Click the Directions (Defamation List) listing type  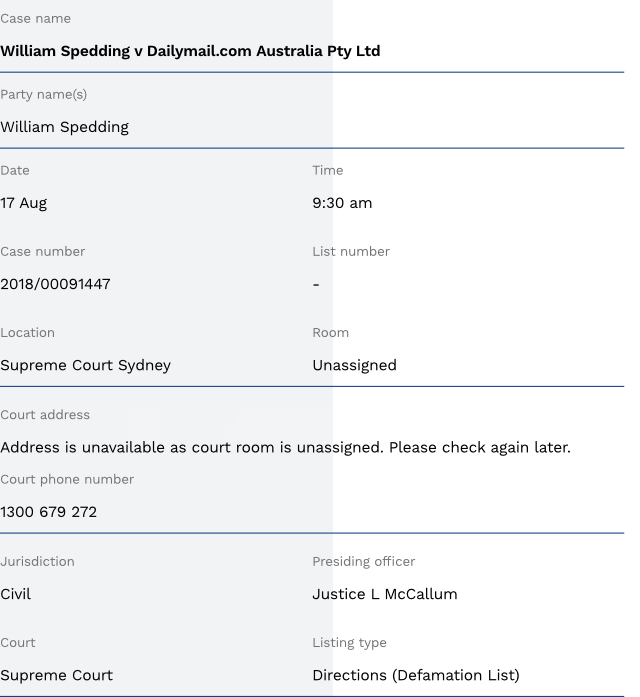pyautogui.click(x=415, y=675)
